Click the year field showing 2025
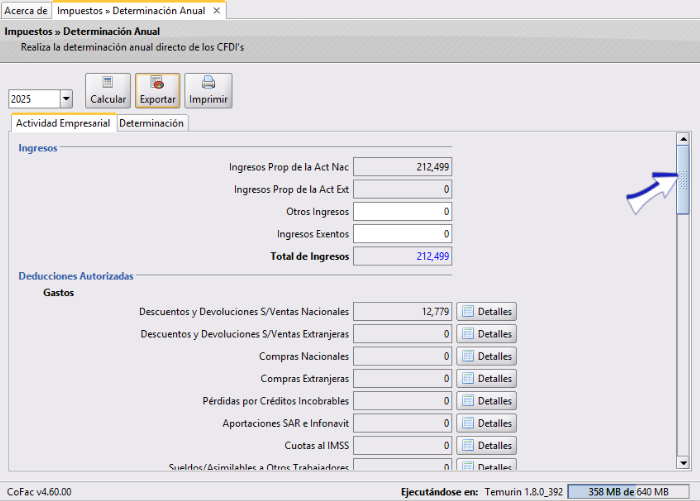The image size is (700, 501). pyautogui.click(x=34, y=99)
